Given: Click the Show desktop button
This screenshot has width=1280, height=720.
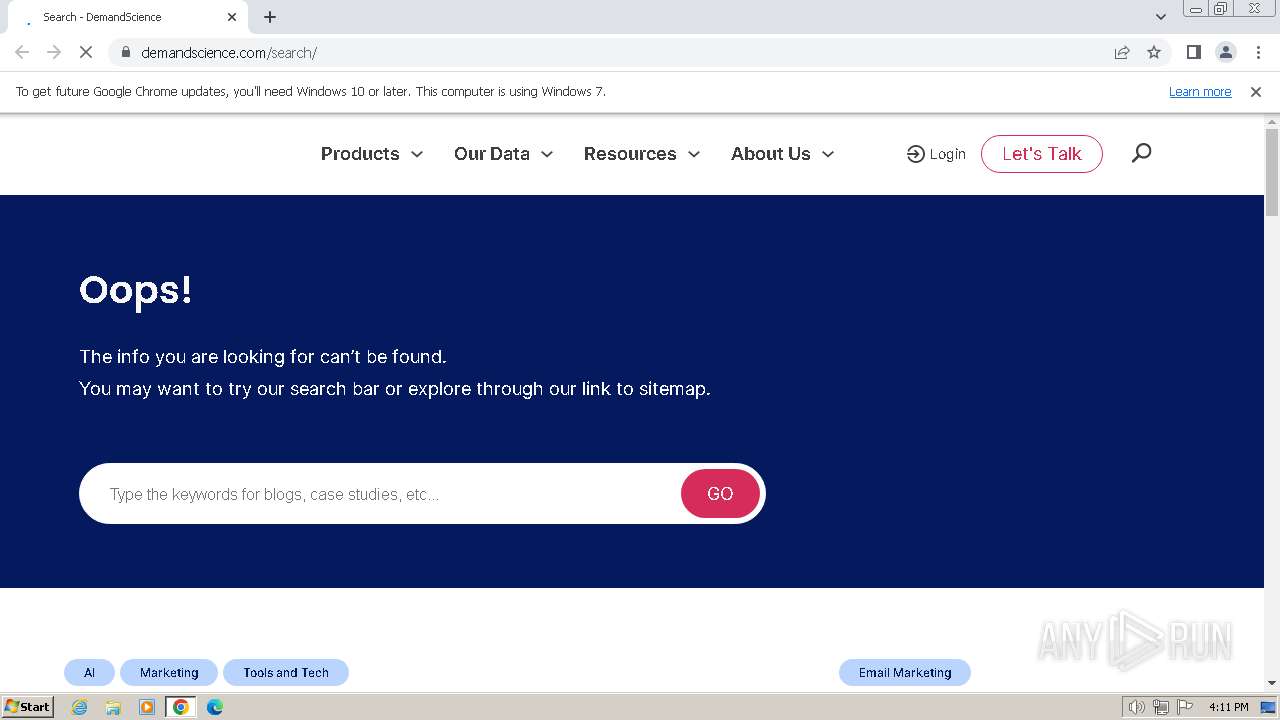Looking at the screenshot, I should pos(1269,707).
